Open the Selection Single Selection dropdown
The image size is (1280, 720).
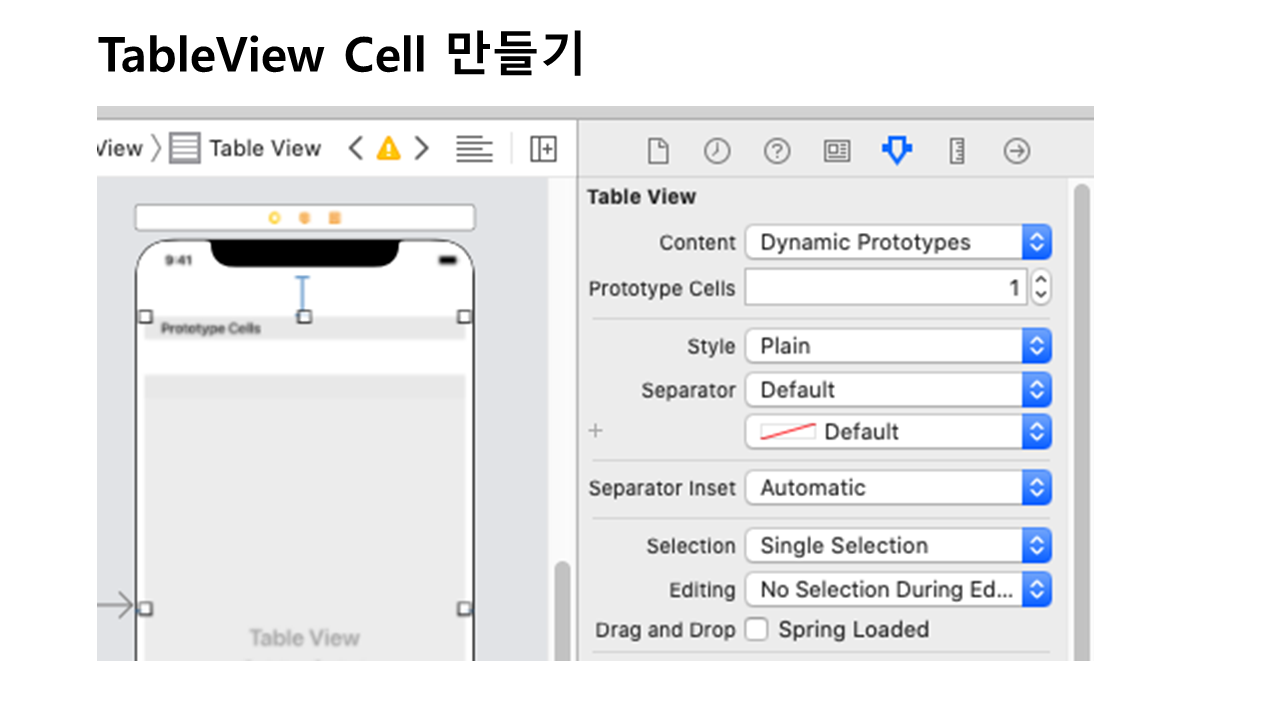(x=897, y=546)
